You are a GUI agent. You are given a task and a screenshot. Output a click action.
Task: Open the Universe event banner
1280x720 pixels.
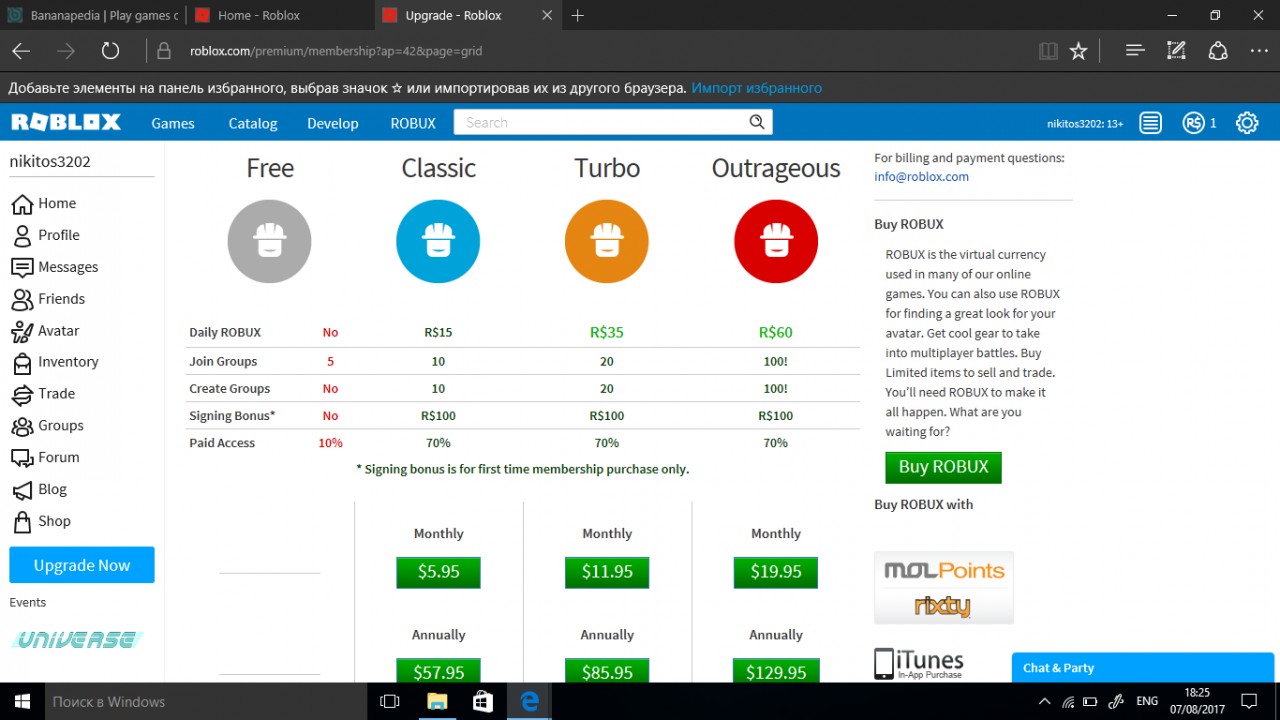tap(77, 639)
